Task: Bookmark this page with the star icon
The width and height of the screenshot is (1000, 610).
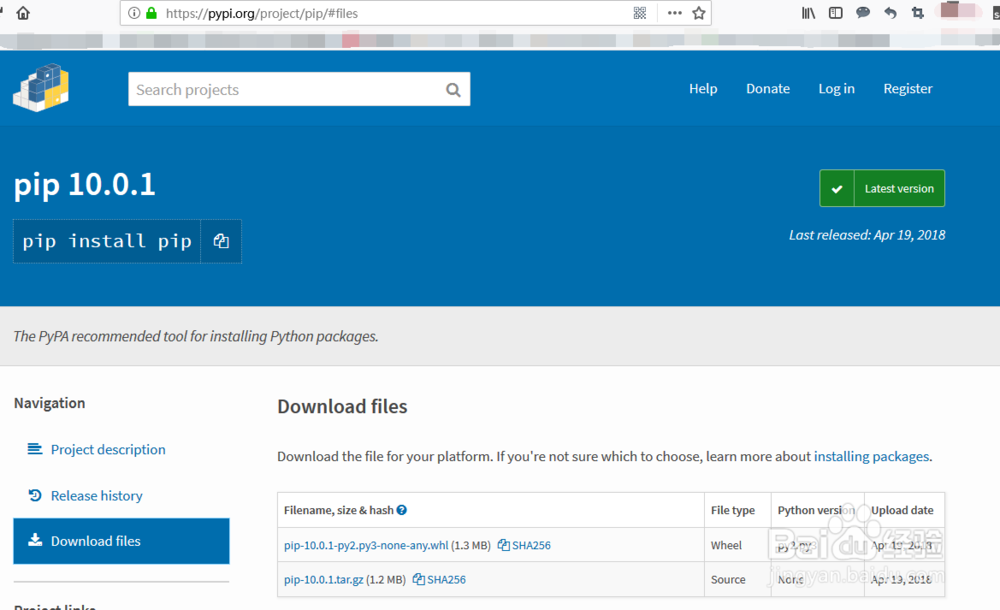Action: [x=699, y=13]
